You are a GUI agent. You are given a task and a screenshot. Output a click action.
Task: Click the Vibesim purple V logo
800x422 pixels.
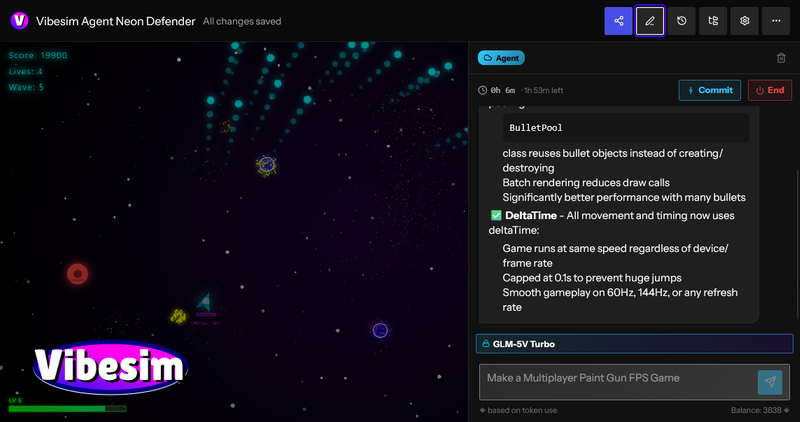point(19,21)
